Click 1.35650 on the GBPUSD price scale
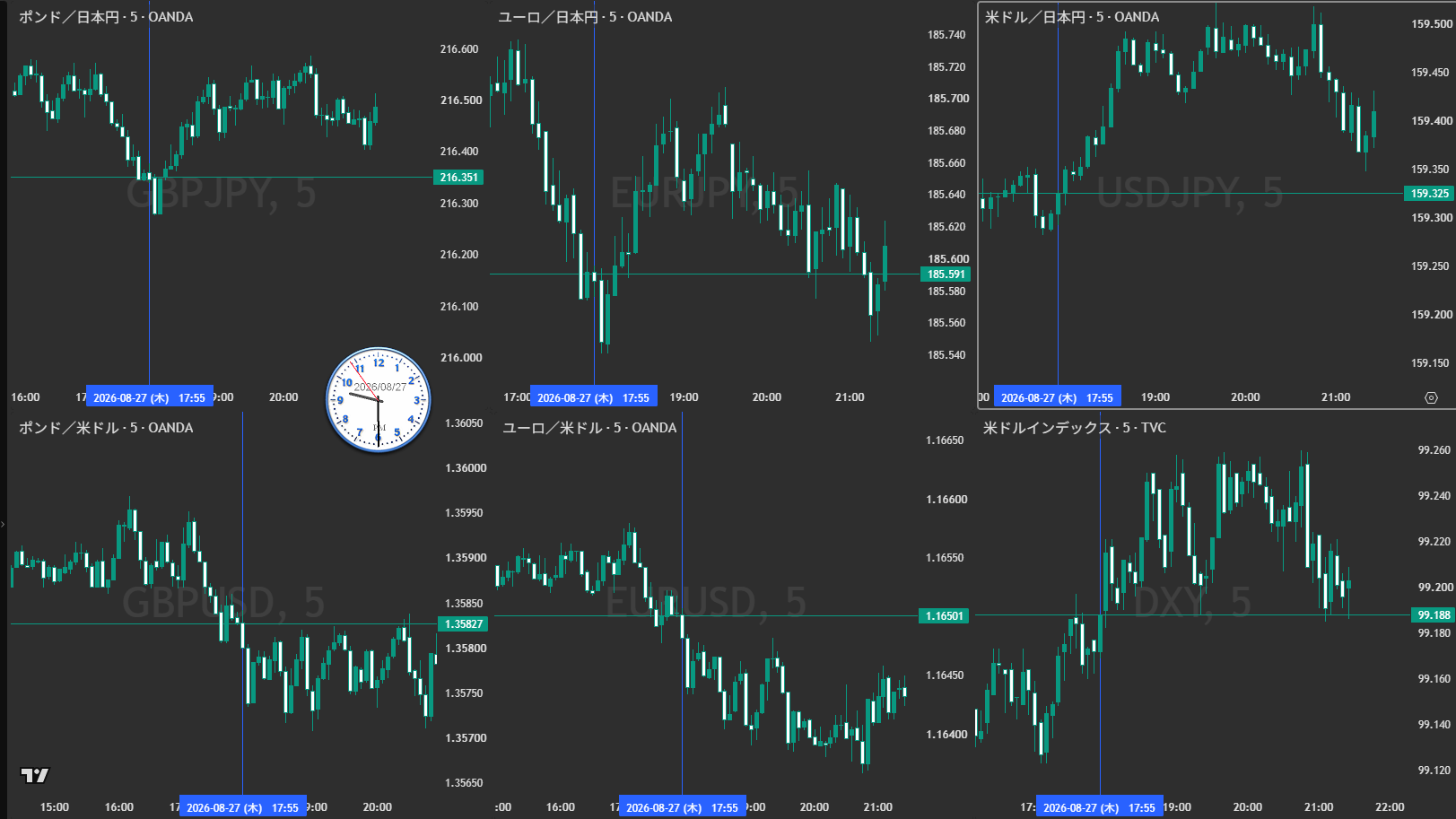Image resolution: width=1456 pixels, height=819 pixels. 464,783
